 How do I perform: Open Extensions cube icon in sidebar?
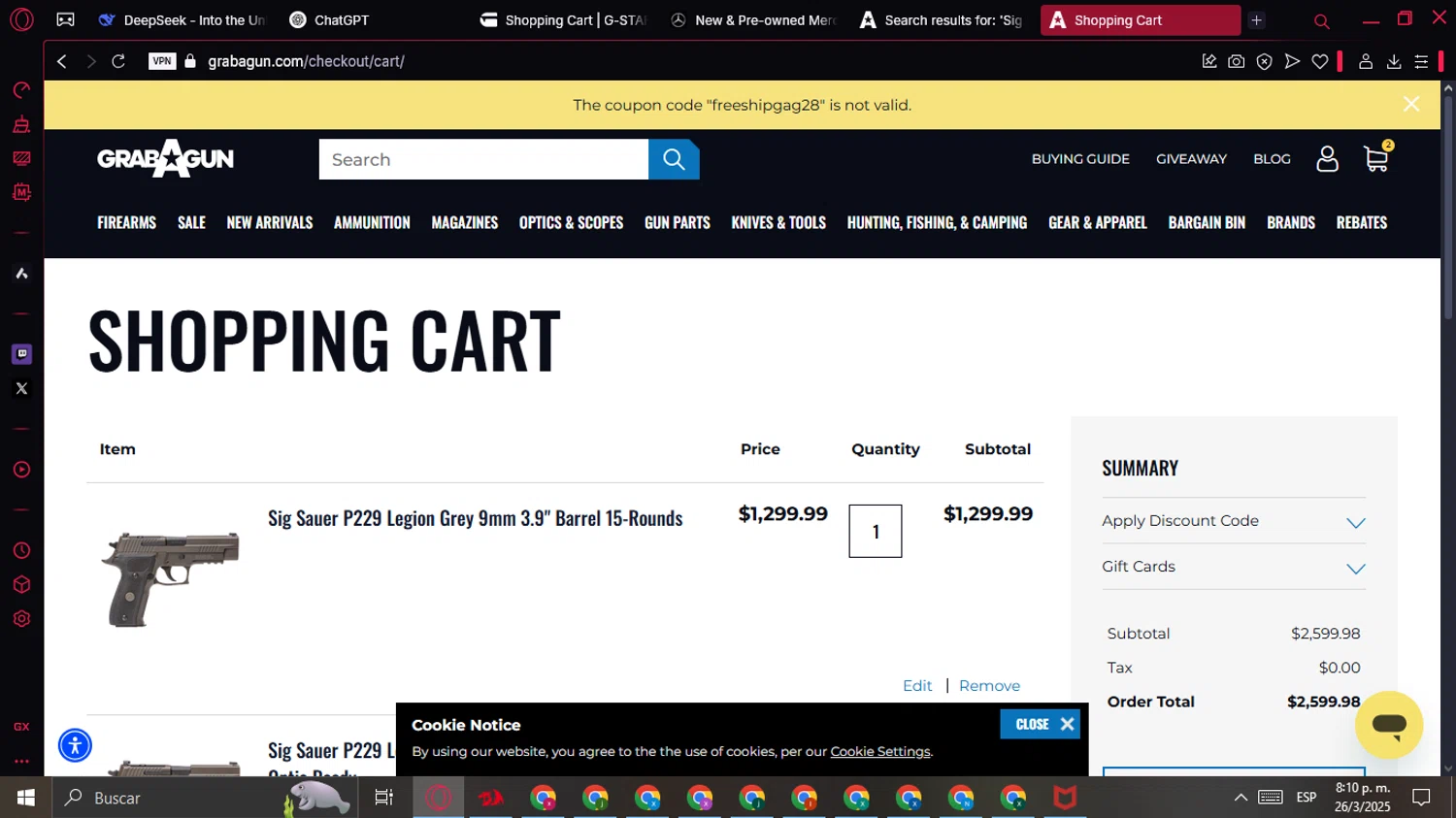[x=21, y=585]
